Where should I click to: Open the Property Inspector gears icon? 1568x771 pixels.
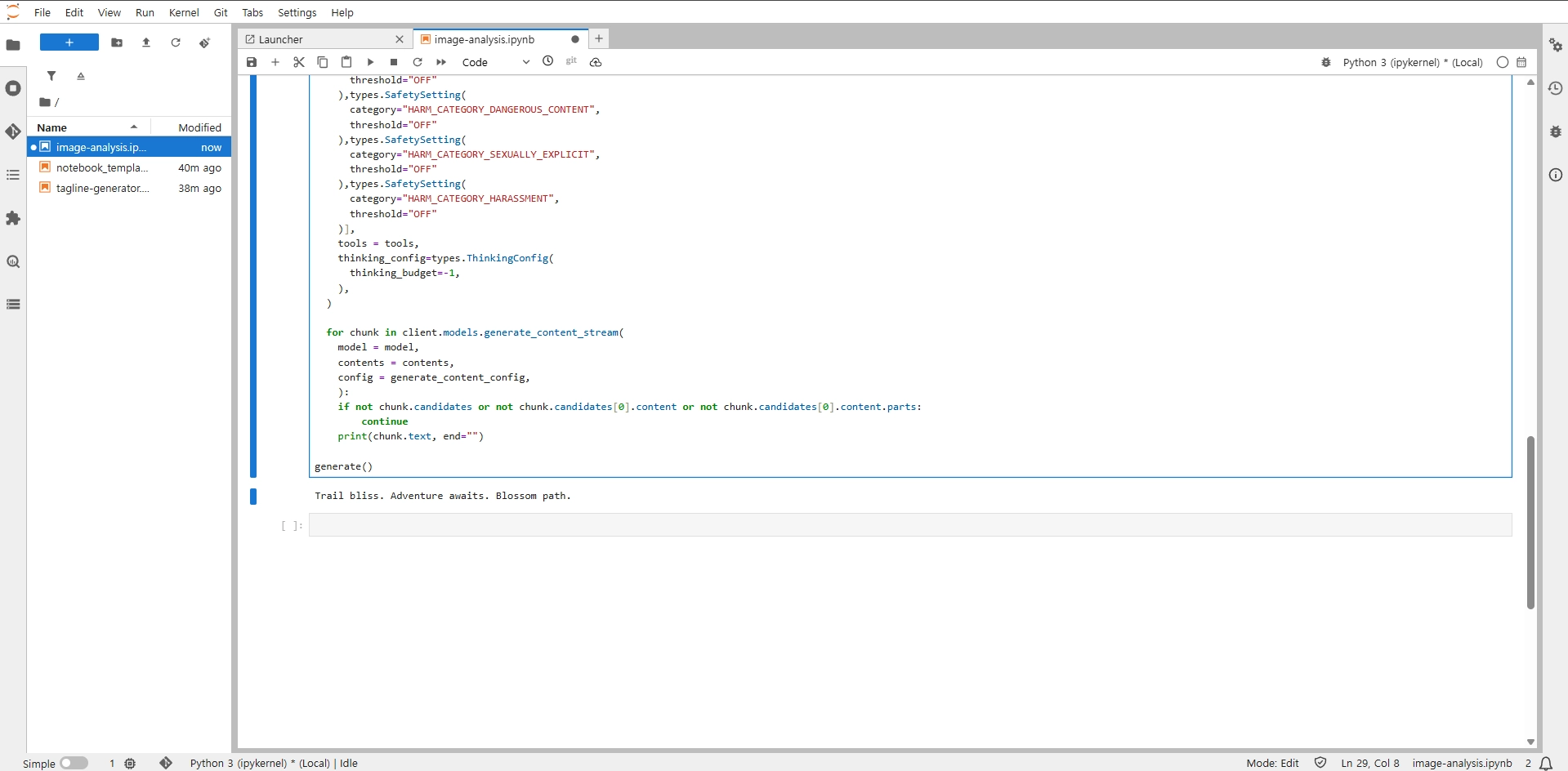1556,45
